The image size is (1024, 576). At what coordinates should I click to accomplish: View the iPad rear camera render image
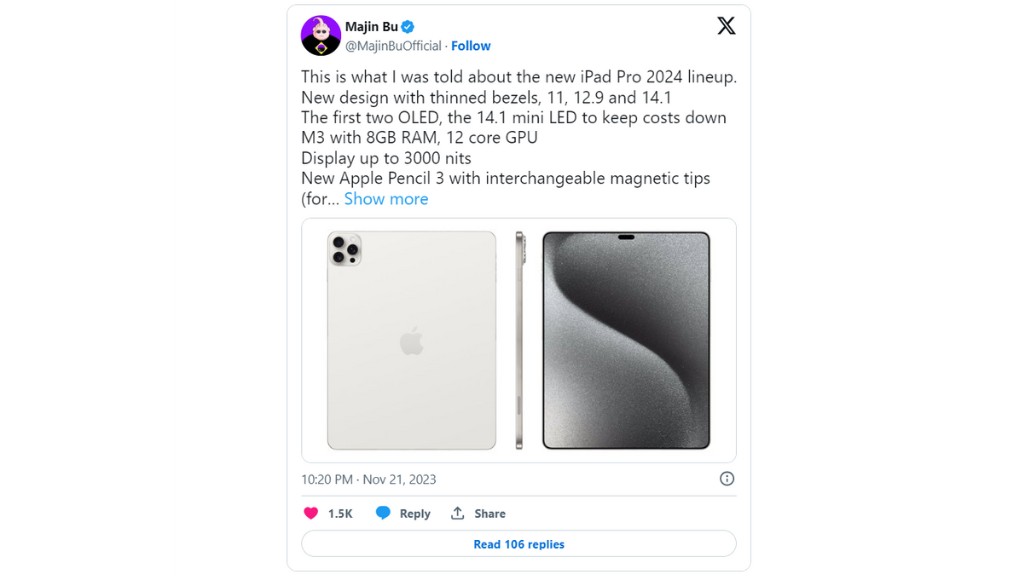pyautogui.click(x=411, y=340)
